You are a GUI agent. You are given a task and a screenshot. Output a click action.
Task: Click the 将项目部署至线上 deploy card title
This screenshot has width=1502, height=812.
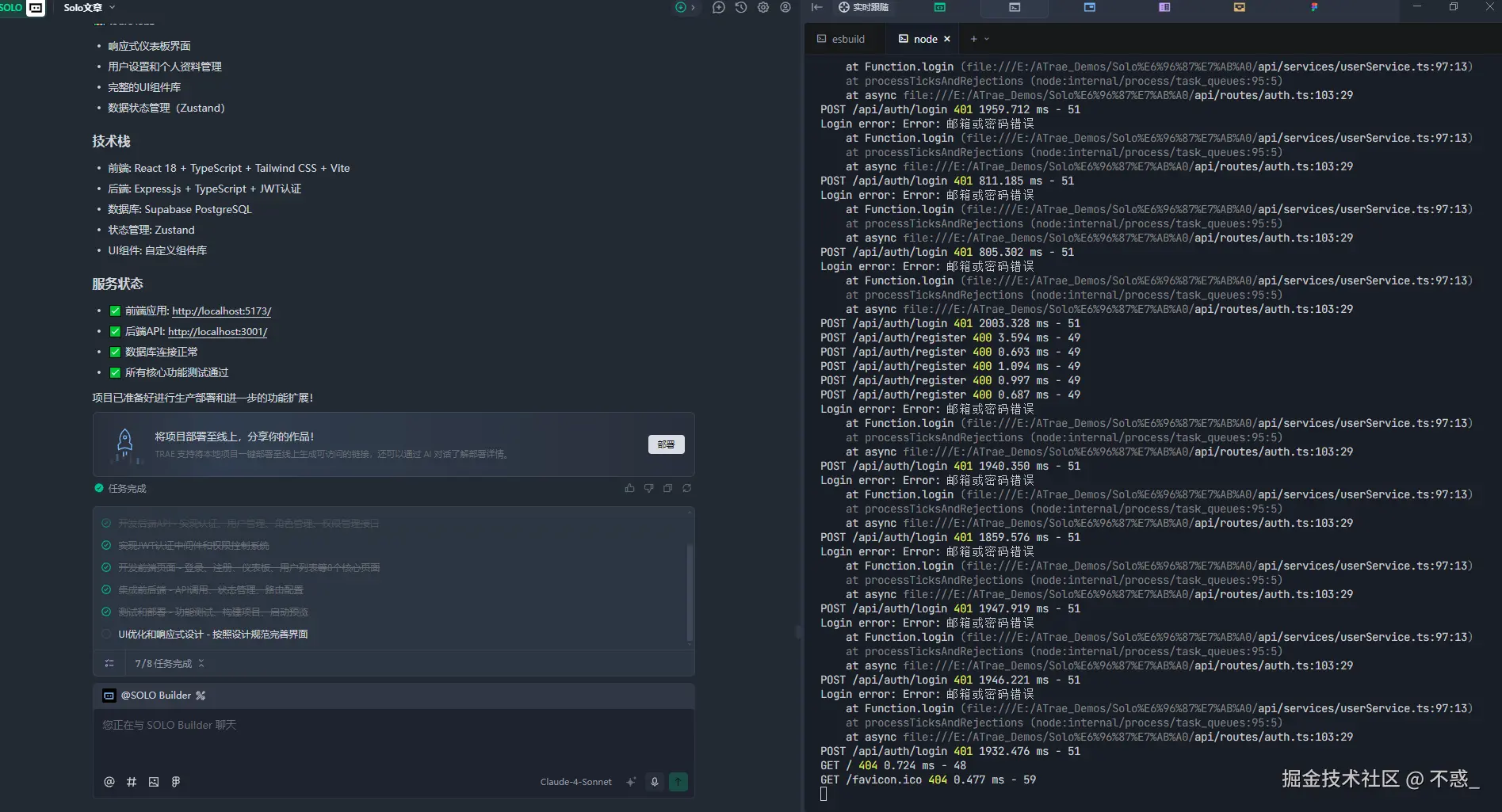point(235,436)
